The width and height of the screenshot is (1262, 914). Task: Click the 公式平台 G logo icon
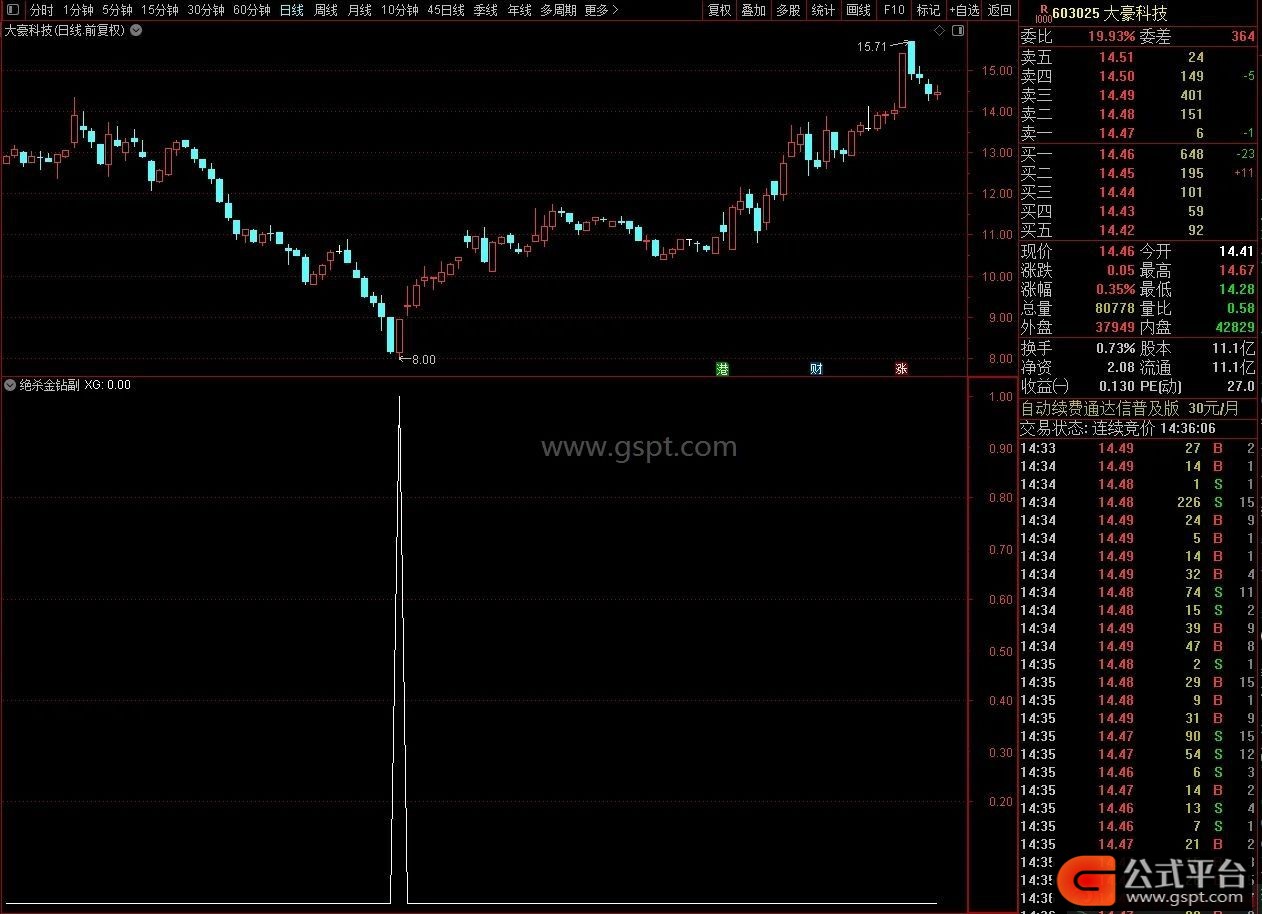[1088, 883]
